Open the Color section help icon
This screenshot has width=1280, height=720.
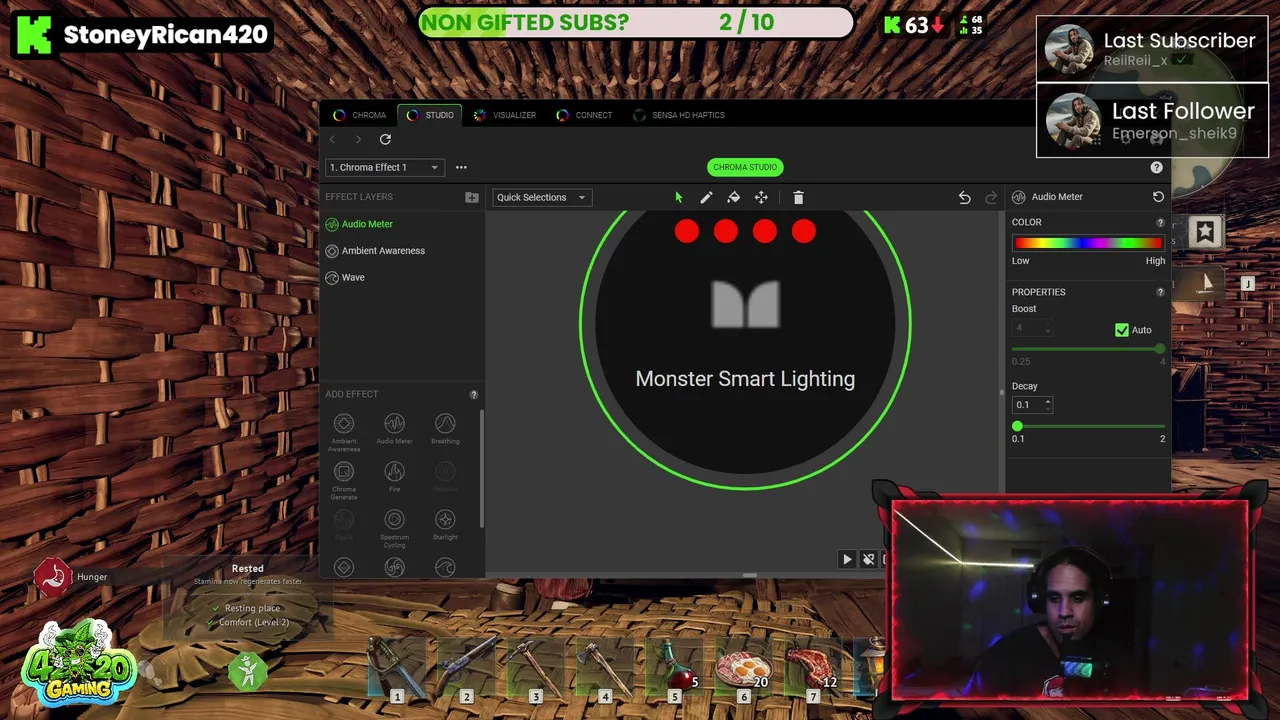point(1160,222)
